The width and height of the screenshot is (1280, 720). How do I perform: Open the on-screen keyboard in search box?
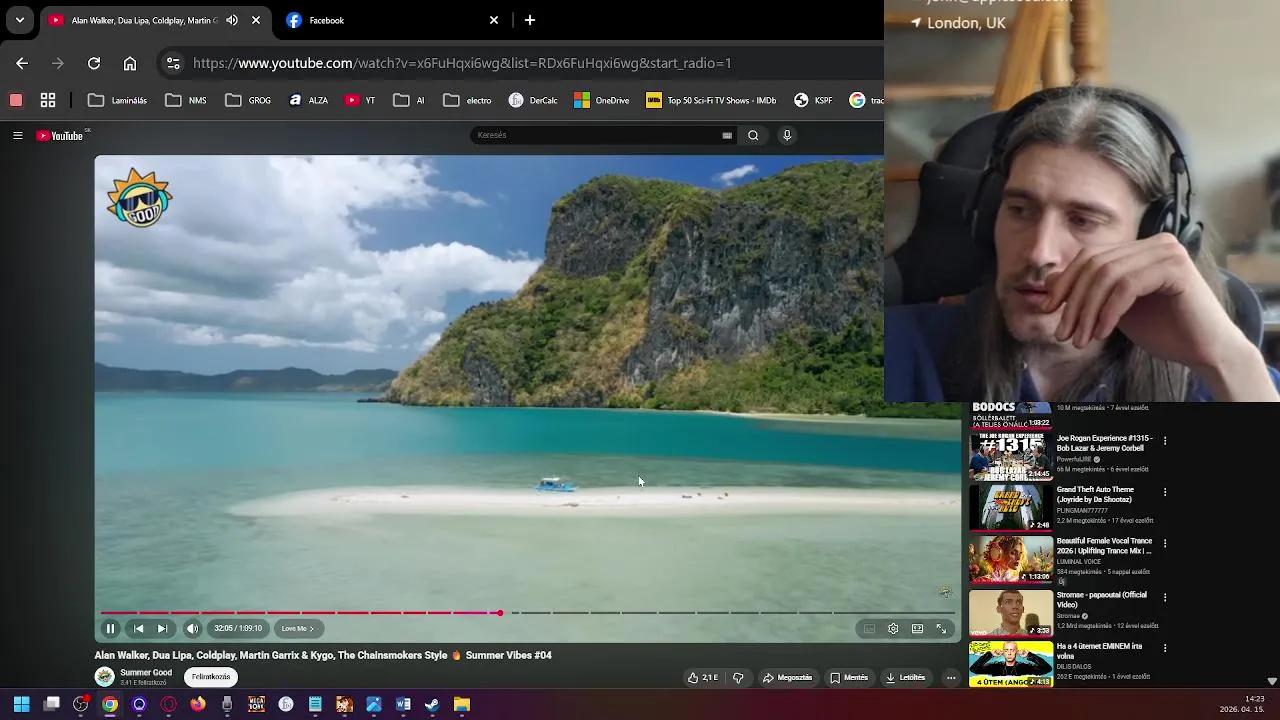(x=727, y=136)
